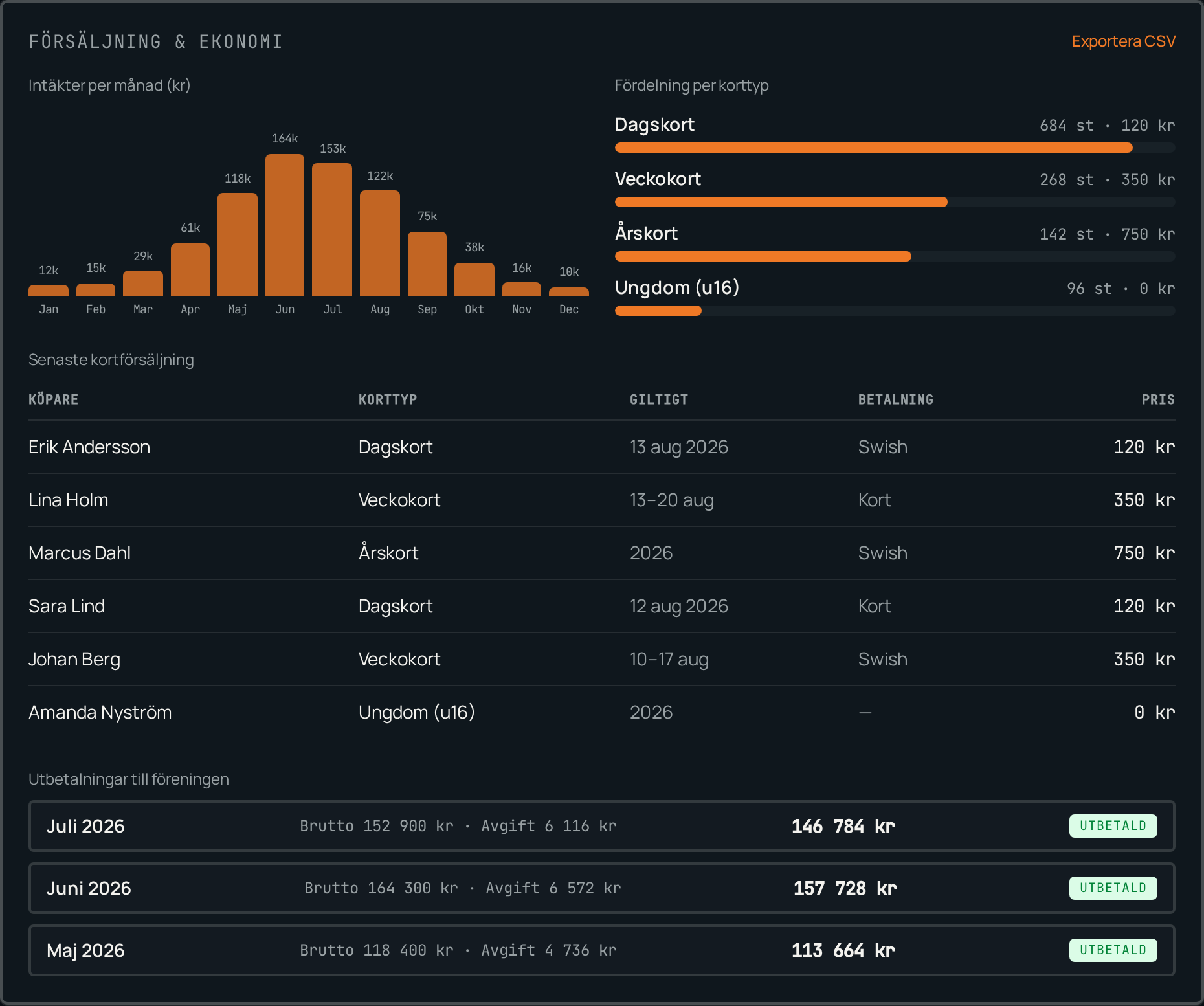Click the payout amount 113 664 kr
This screenshot has height=1006, width=1204.
843,950
